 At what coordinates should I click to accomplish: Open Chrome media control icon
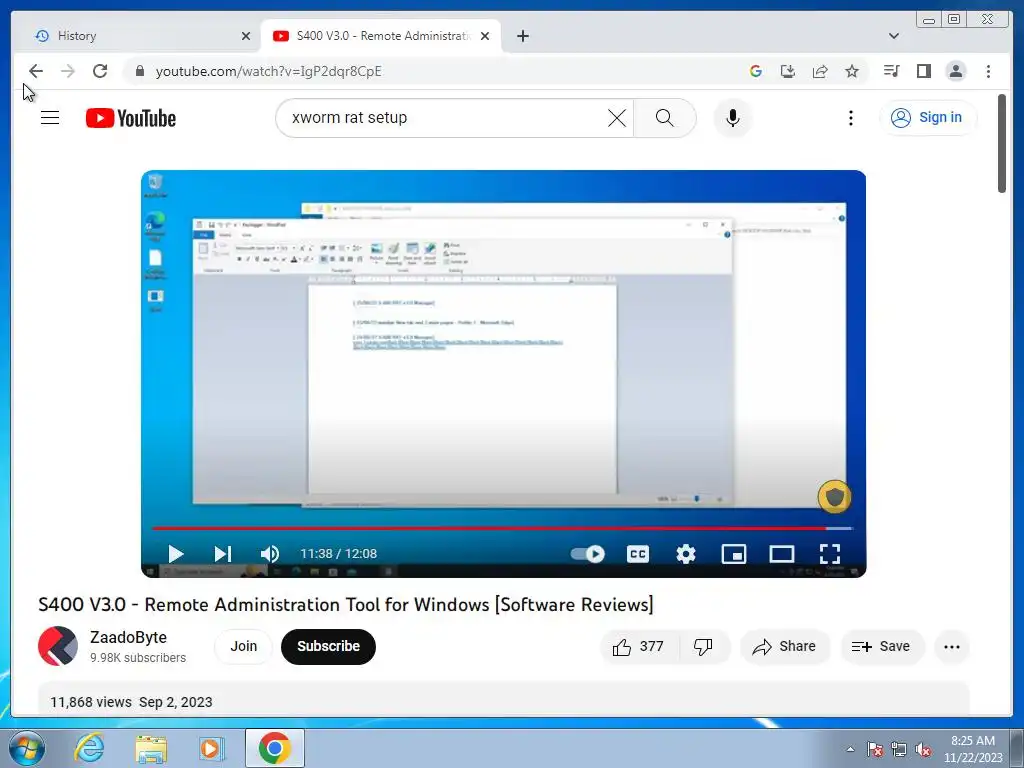tap(891, 71)
